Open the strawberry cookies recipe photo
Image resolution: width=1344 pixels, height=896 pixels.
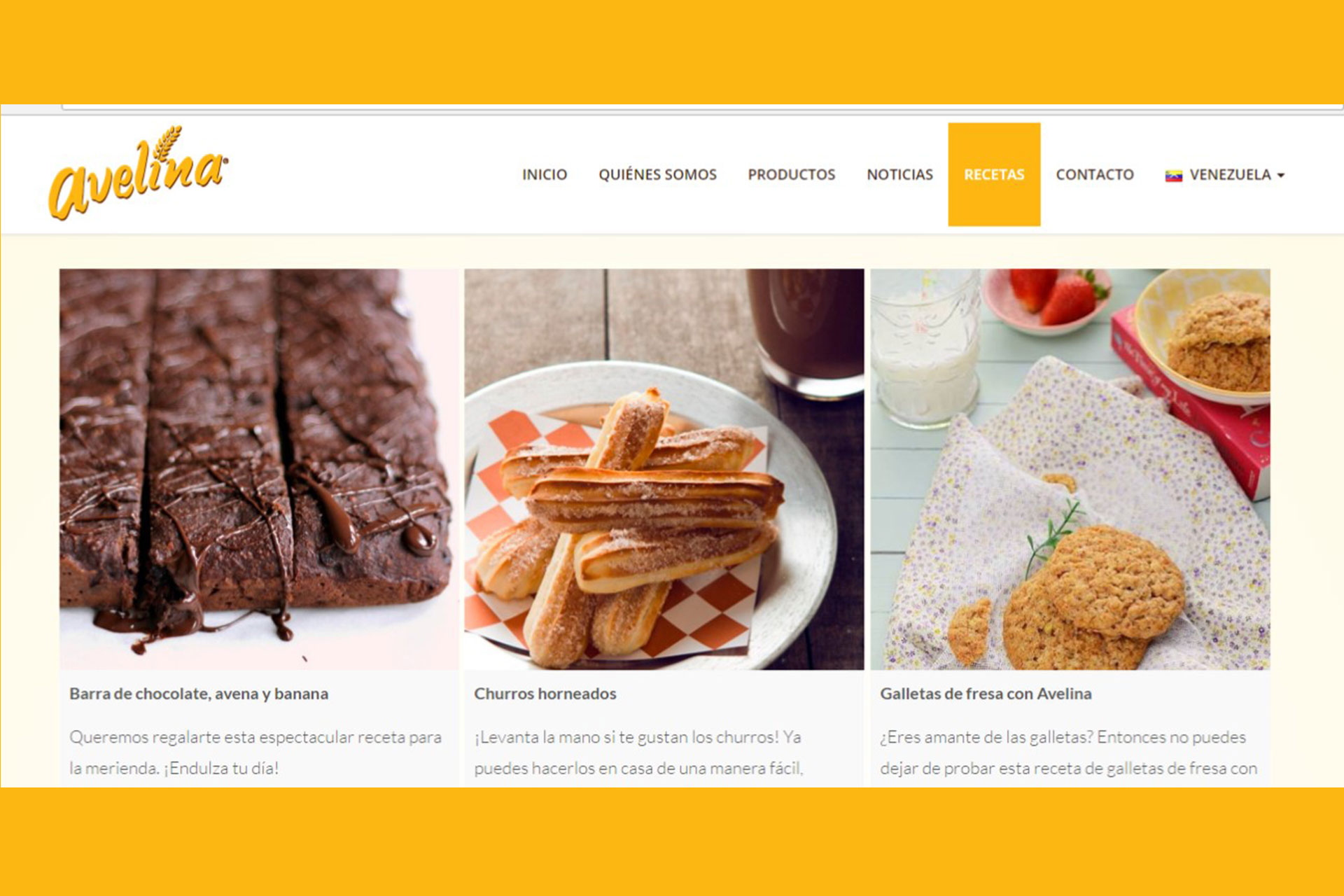(1070, 469)
